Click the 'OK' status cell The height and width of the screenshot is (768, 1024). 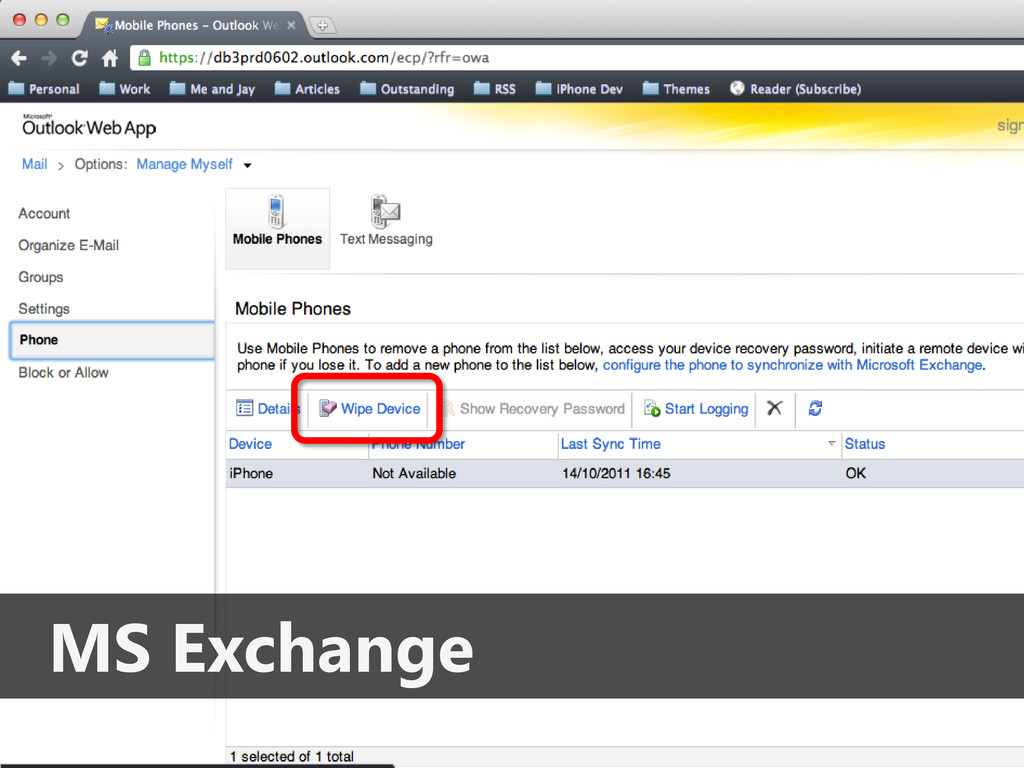tap(856, 473)
